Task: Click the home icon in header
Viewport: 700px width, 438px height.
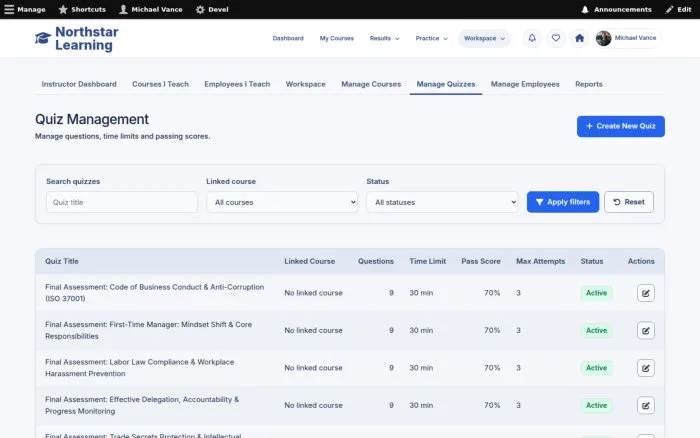Action: click(579, 38)
